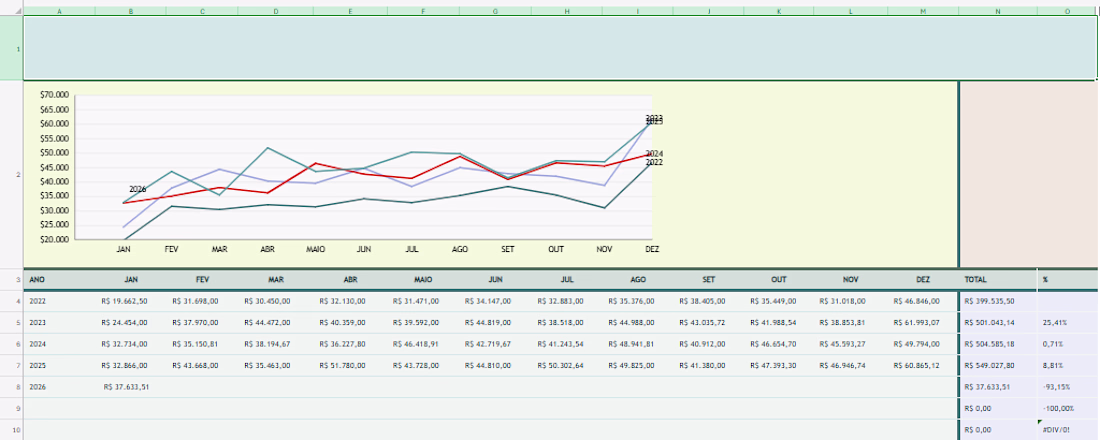
Task: Click total cell R$ 504.585,18
Action: tap(998, 344)
